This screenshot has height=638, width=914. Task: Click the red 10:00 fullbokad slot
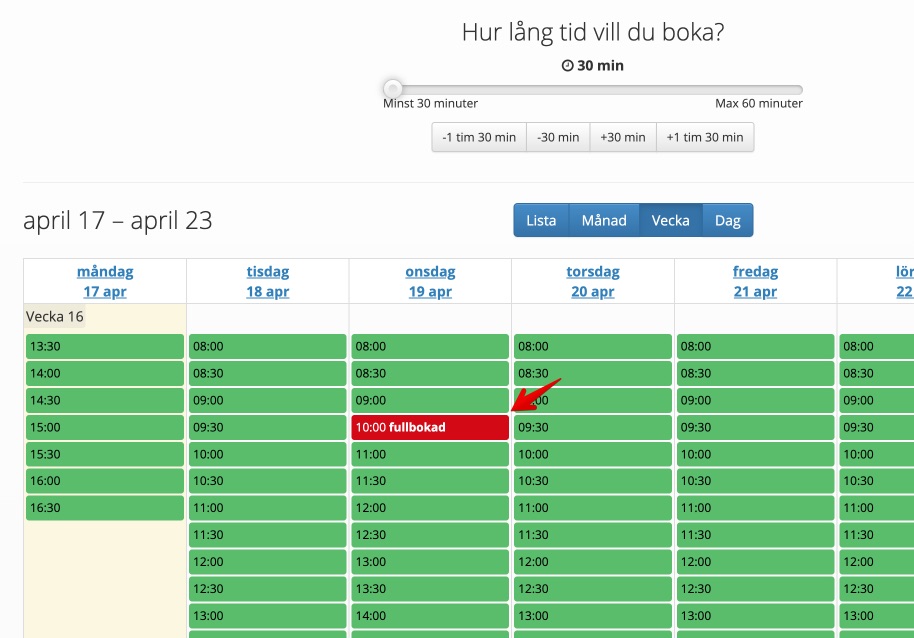pyautogui.click(x=430, y=427)
